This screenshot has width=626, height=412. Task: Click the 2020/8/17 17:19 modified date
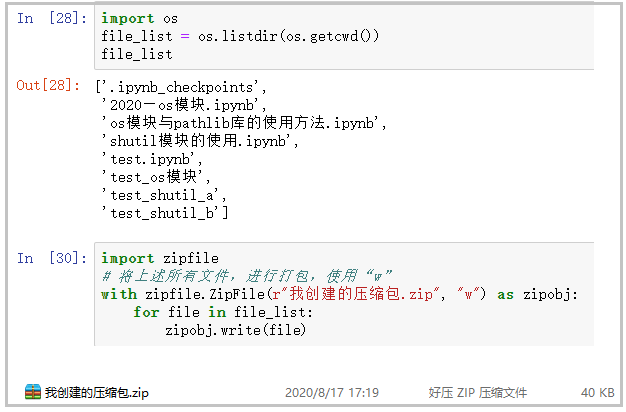tap(331, 393)
